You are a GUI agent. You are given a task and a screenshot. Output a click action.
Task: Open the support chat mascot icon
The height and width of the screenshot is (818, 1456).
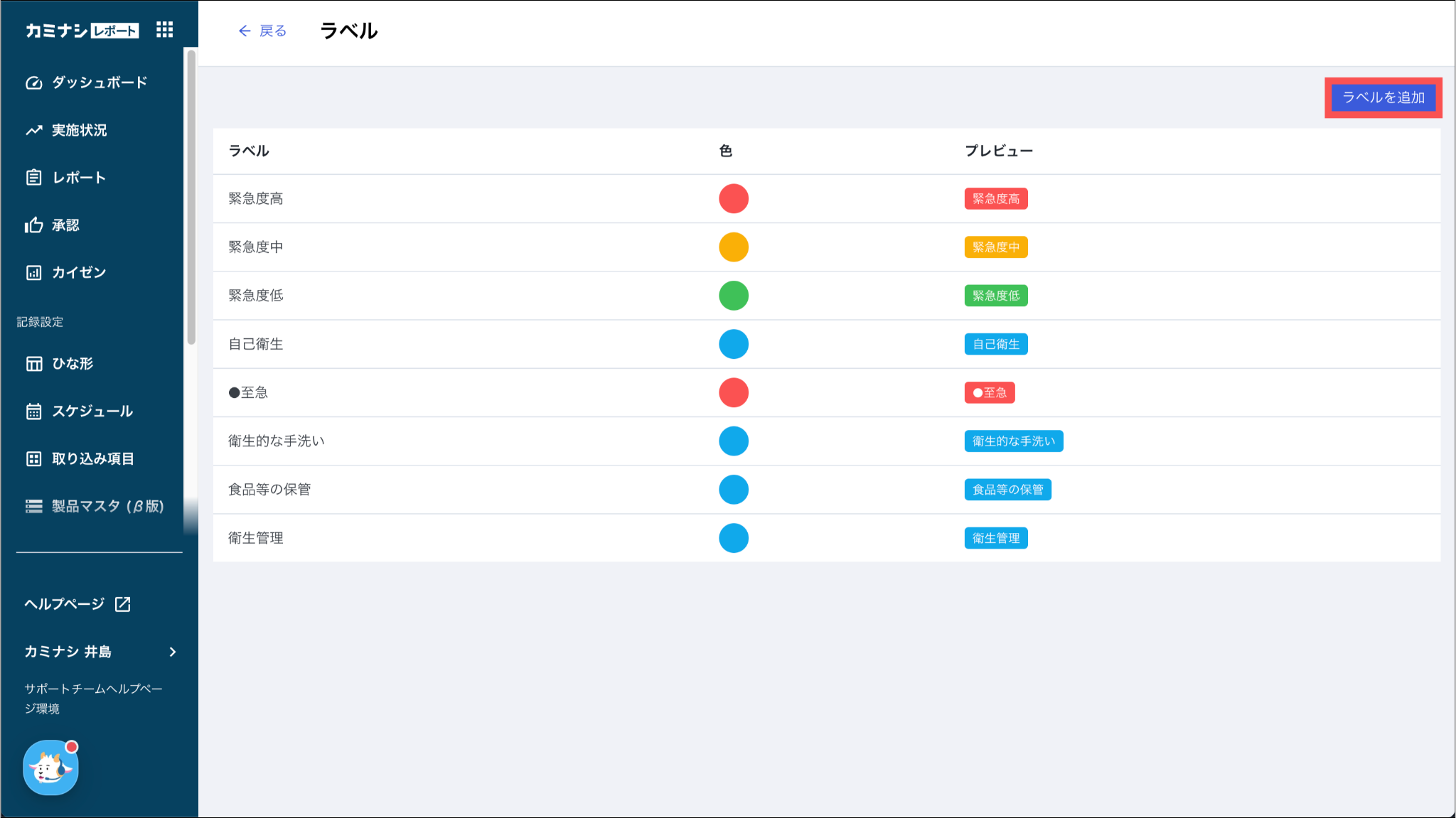[50, 768]
